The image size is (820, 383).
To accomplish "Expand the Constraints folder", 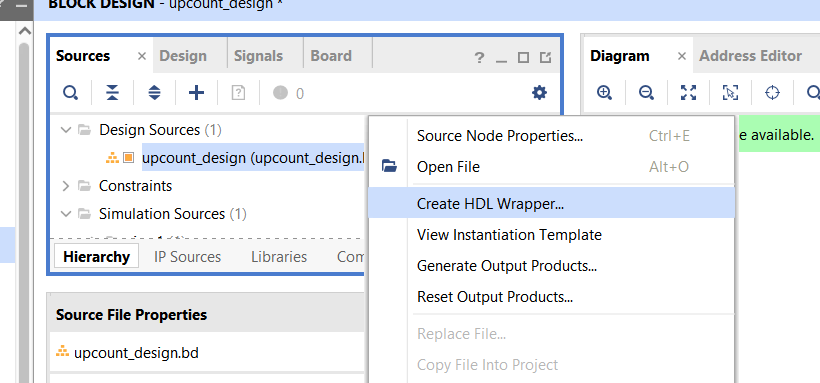I will [66, 186].
